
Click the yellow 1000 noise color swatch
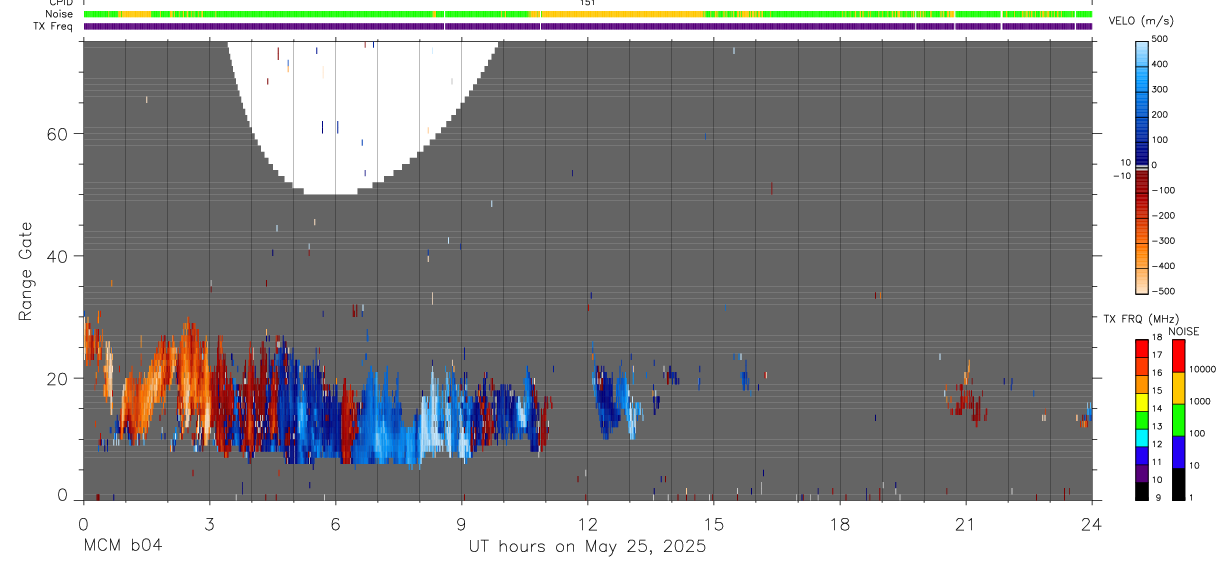pyautogui.click(x=1178, y=388)
